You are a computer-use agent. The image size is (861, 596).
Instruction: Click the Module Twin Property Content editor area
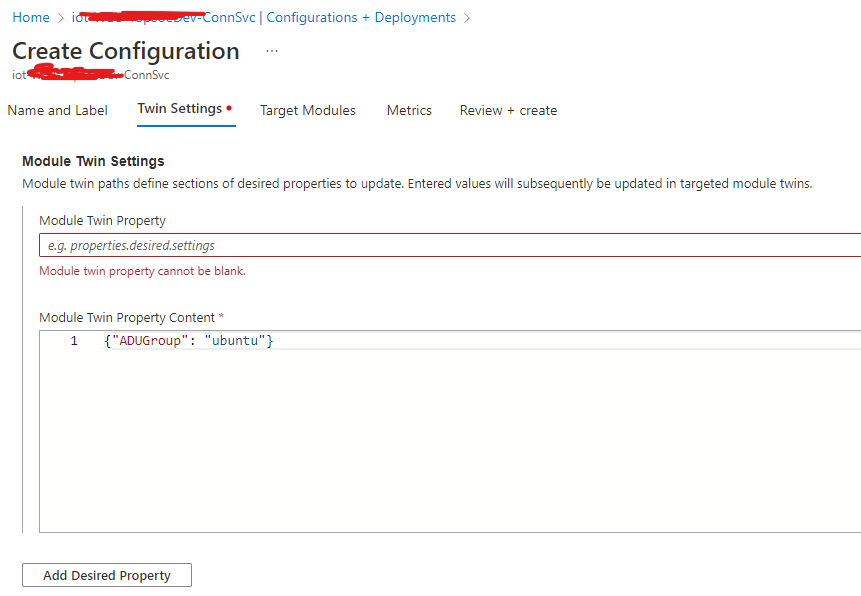450,430
